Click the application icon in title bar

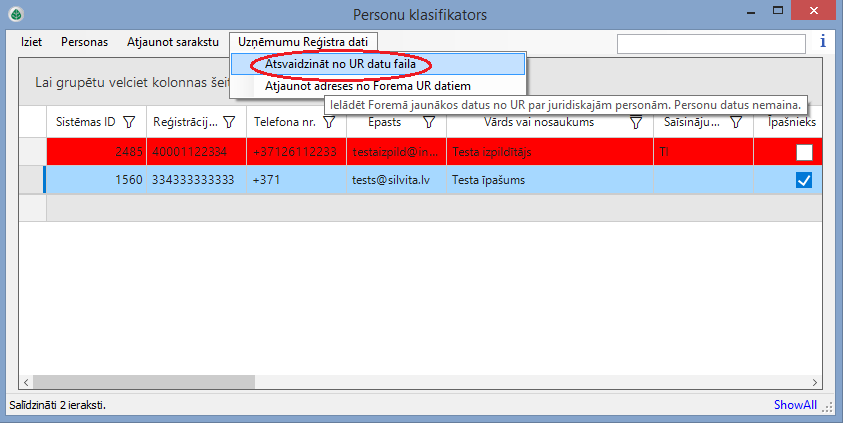14,14
